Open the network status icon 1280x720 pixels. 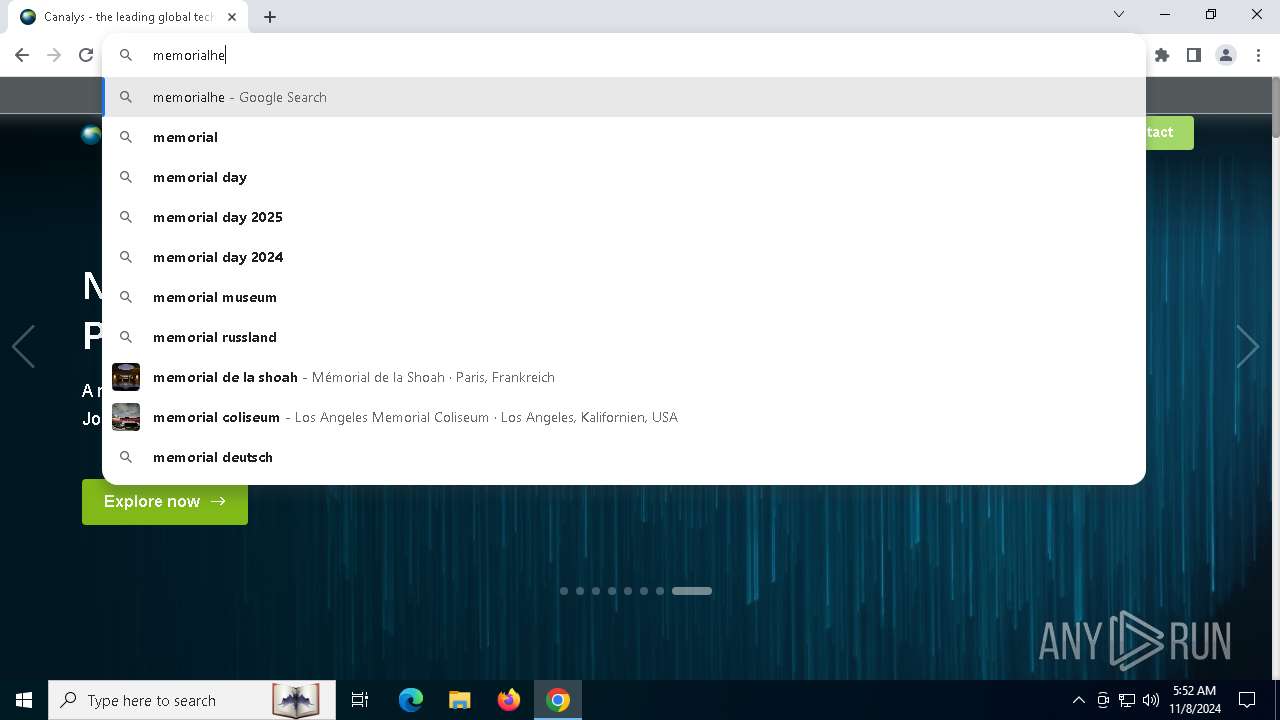[x=1127, y=700]
